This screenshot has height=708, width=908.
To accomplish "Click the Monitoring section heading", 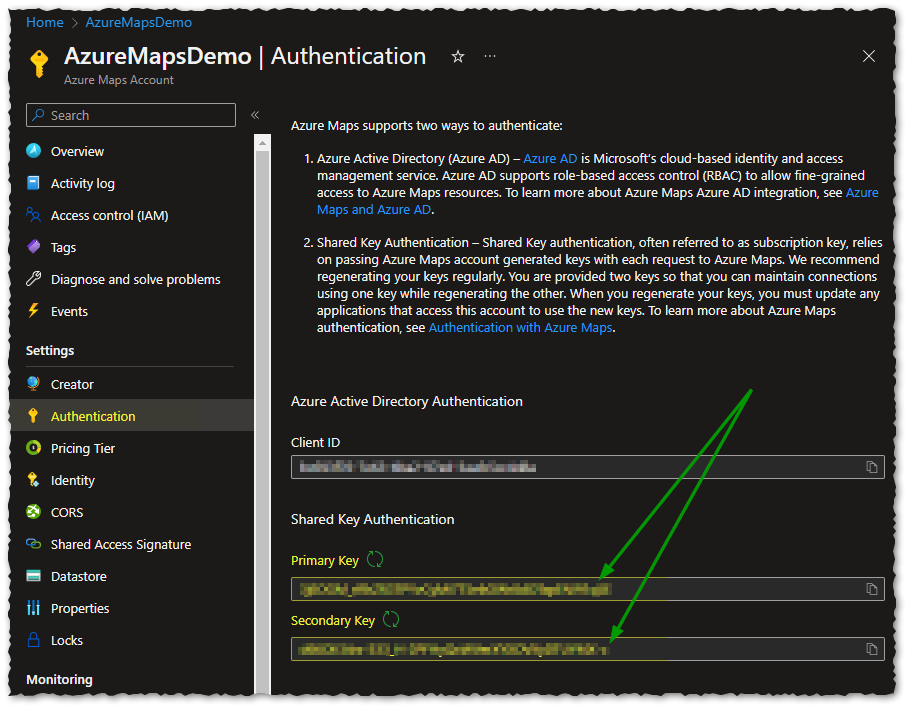I will point(59,679).
